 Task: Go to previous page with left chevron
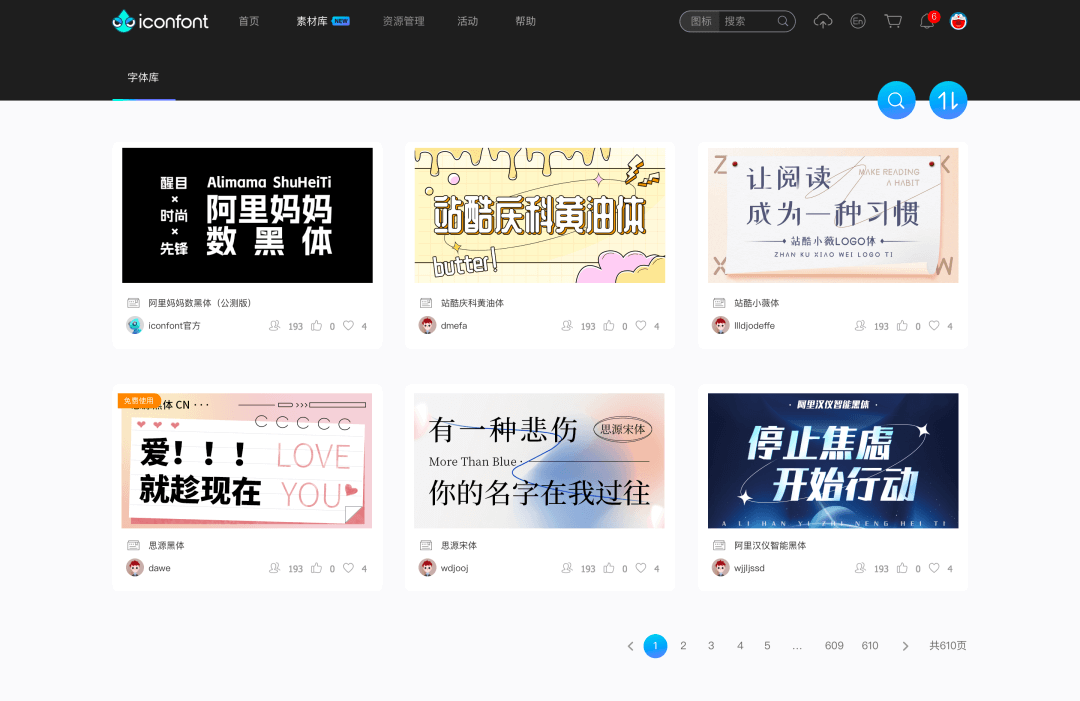point(630,646)
